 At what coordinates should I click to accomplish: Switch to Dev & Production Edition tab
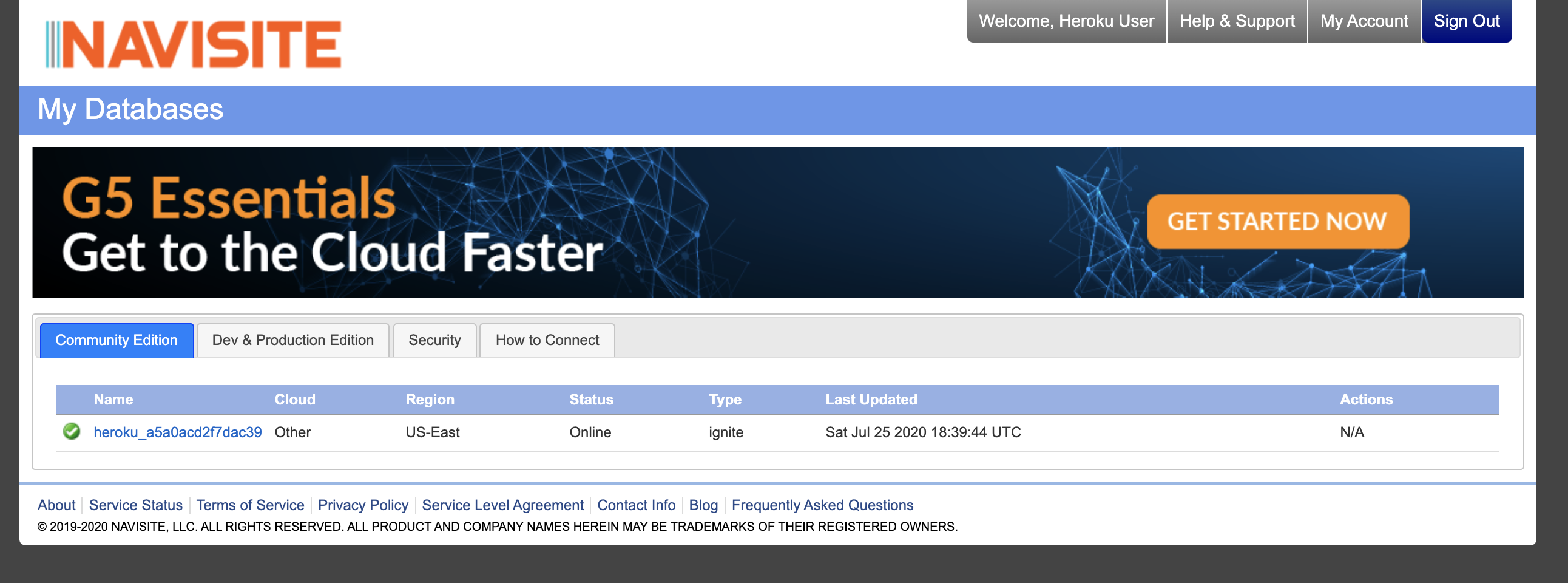(292, 340)
